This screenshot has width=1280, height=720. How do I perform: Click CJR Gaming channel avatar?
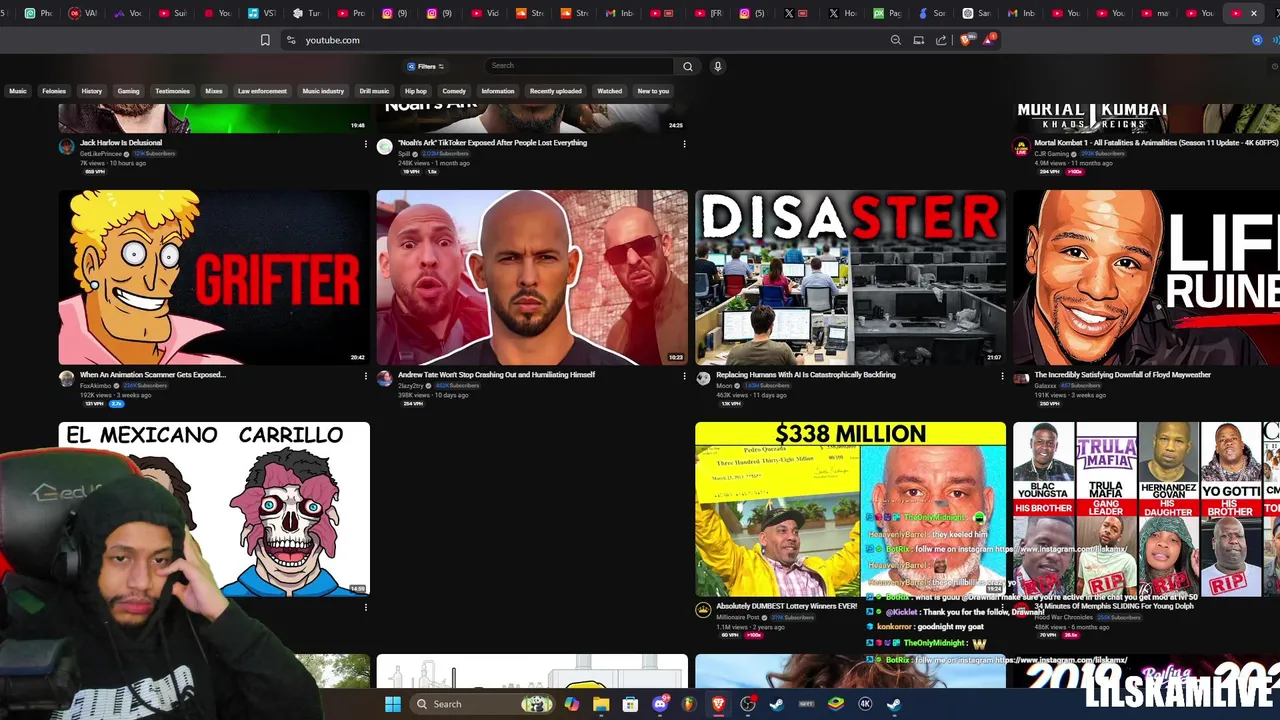[x=1021, y=147]
